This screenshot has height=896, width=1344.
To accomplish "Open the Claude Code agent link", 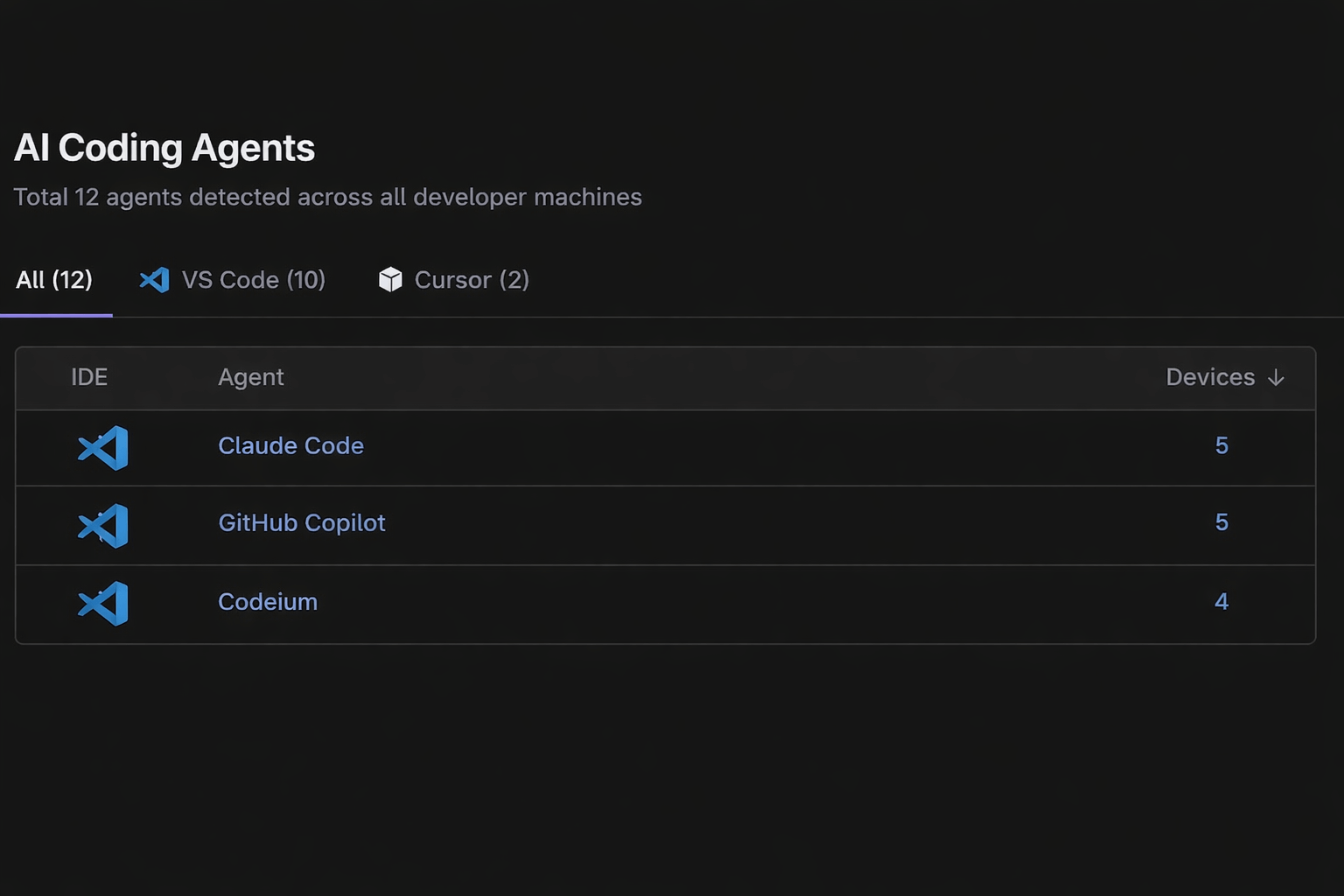I will [290, 445].
